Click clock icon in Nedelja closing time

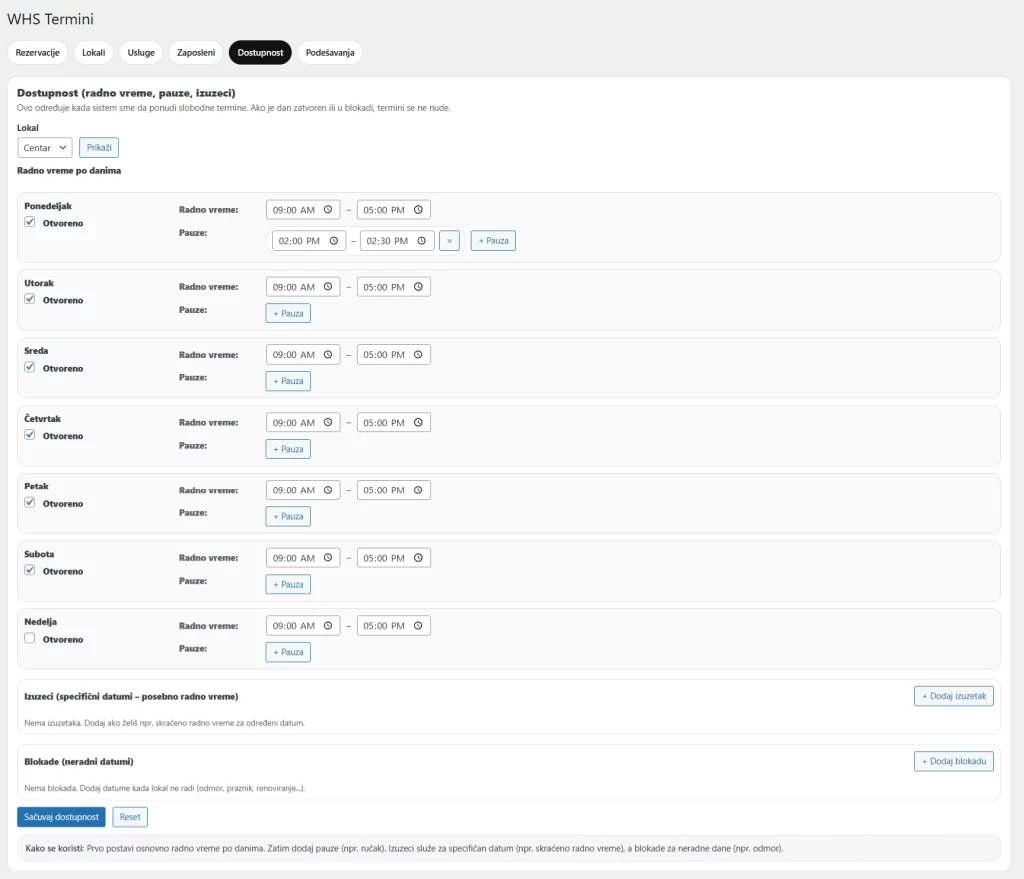418,626
